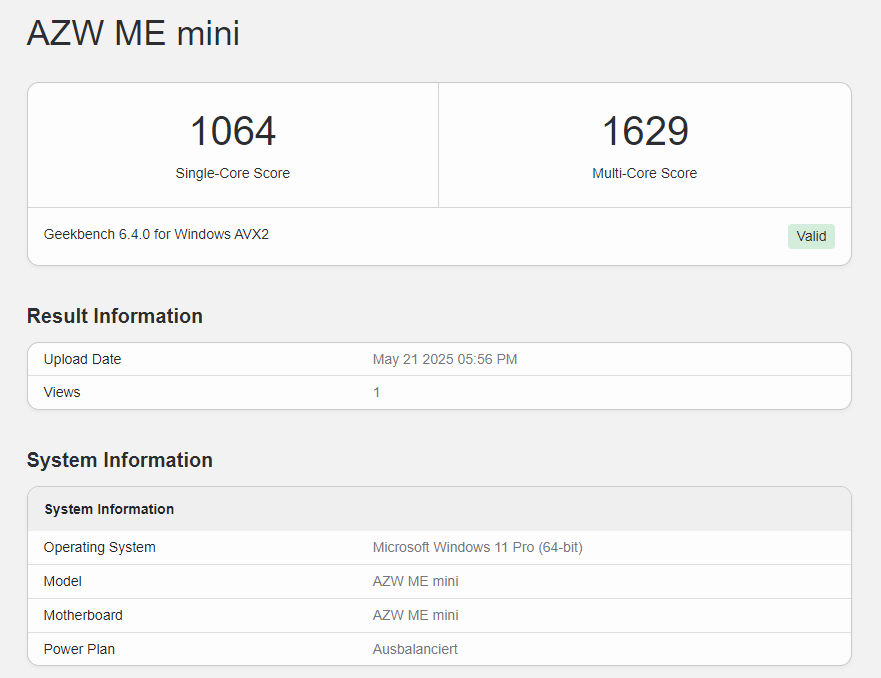Click the Geekbench 6.4.0 for Windows AVX2 text
881x678 pixels.
[x=156, y=234]
